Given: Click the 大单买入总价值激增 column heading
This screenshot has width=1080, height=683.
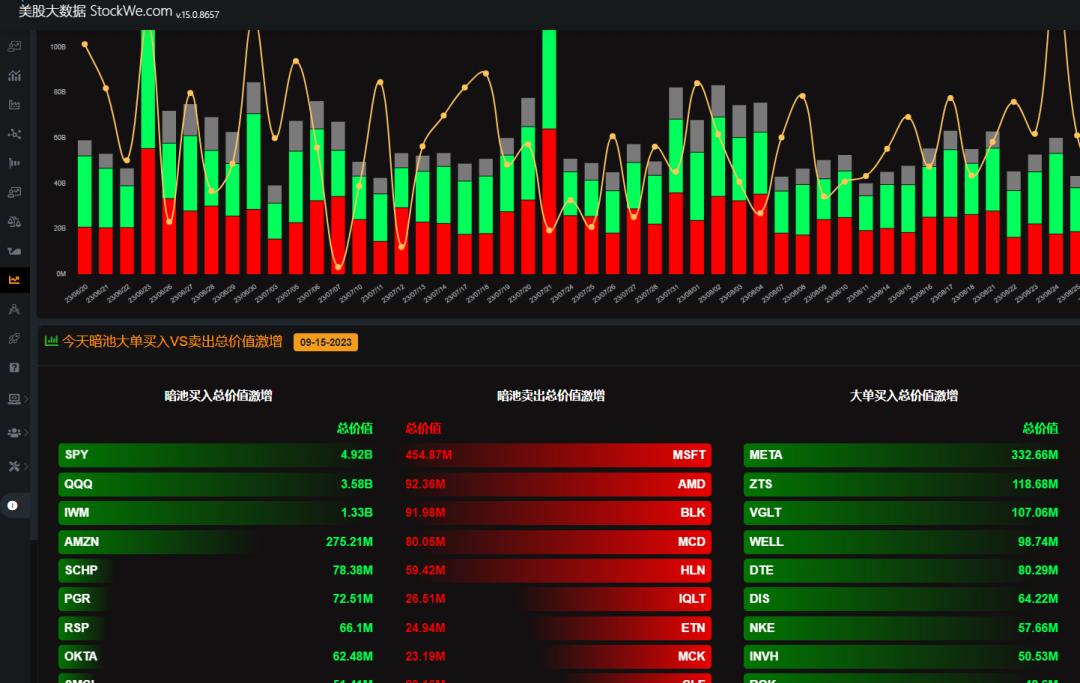Looking at the screenshot, I should [904, 395].
